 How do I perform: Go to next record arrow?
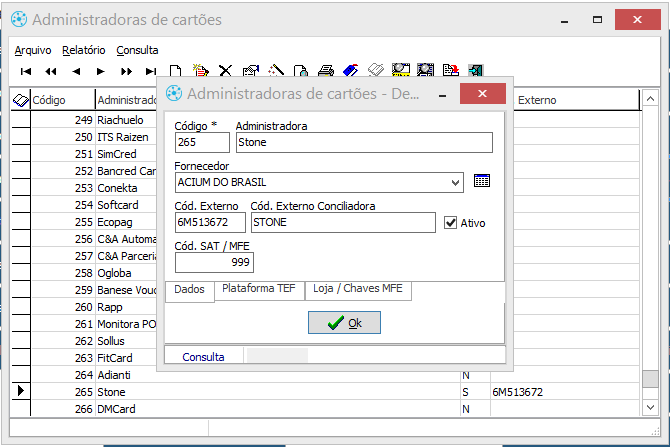click(x=100, y=71)
